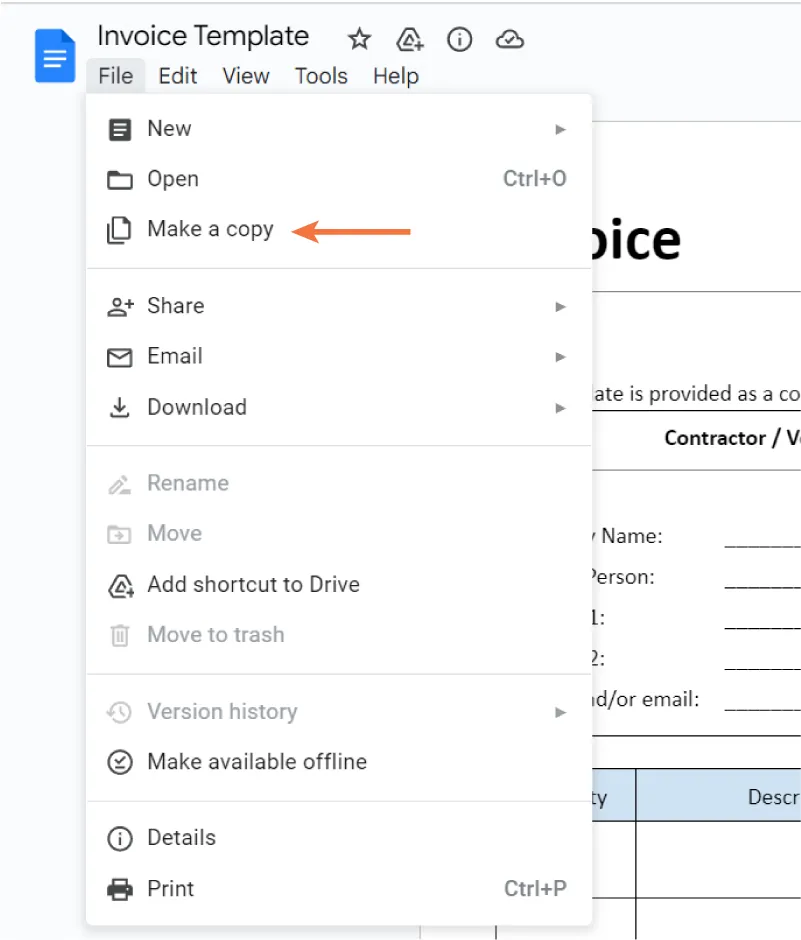The width and height of the screenshot is (801, 940).
Task: Click the Download arrow icon
Action: point(120,407)
